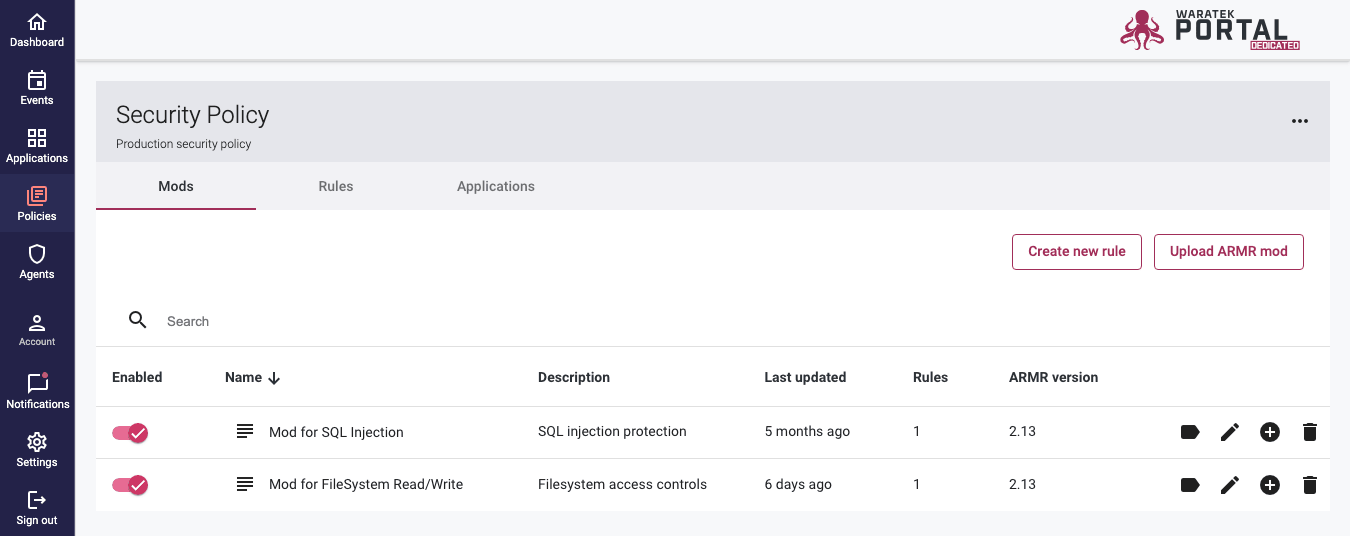Open Settings gear in sidebar
Image resolution: width=1350 pixels, height=536 pixels.
click(x=37, y=442)
